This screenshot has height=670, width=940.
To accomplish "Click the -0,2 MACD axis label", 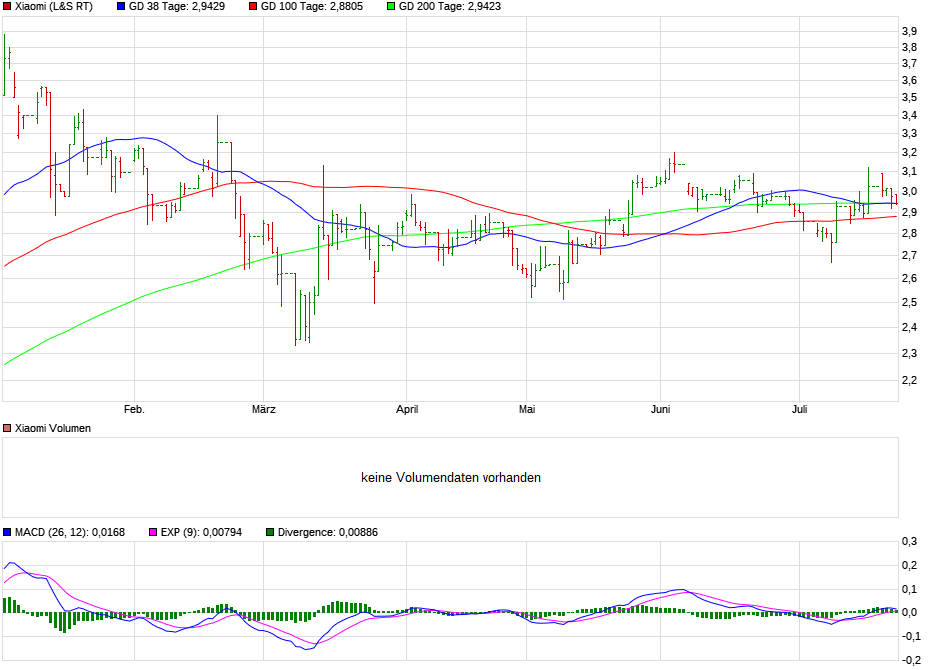I will pos(911,660).
